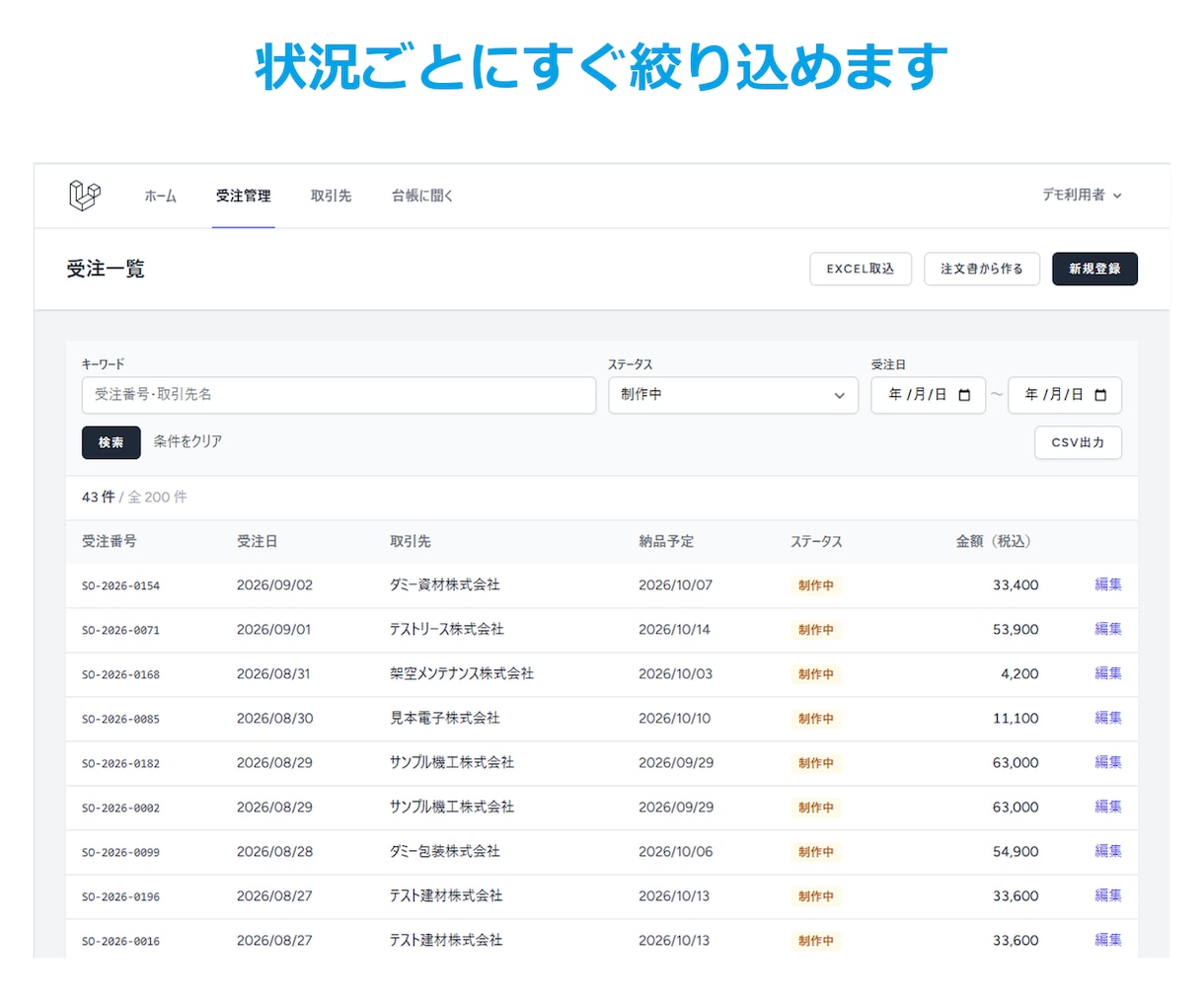1204x1004 pixels.
Task: Edit order SO-2026-0182 via 編集 link
Action: point(1108,762)
